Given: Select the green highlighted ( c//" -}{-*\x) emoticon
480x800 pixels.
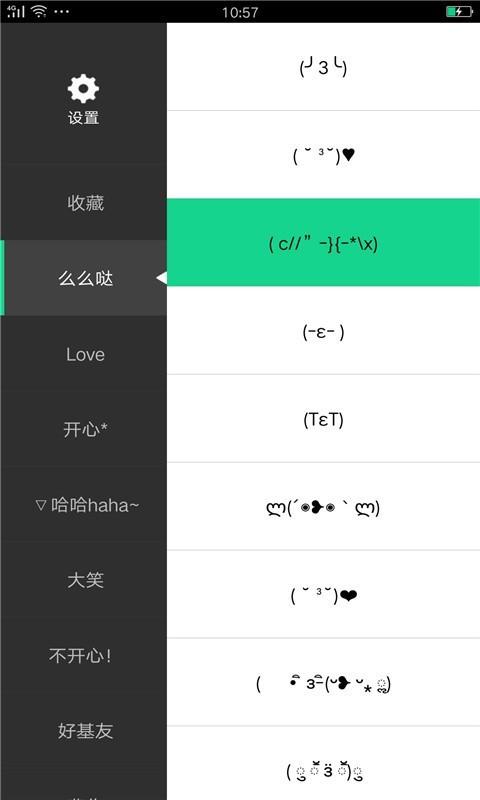Looking at the screenshot, I should [323, 242].
